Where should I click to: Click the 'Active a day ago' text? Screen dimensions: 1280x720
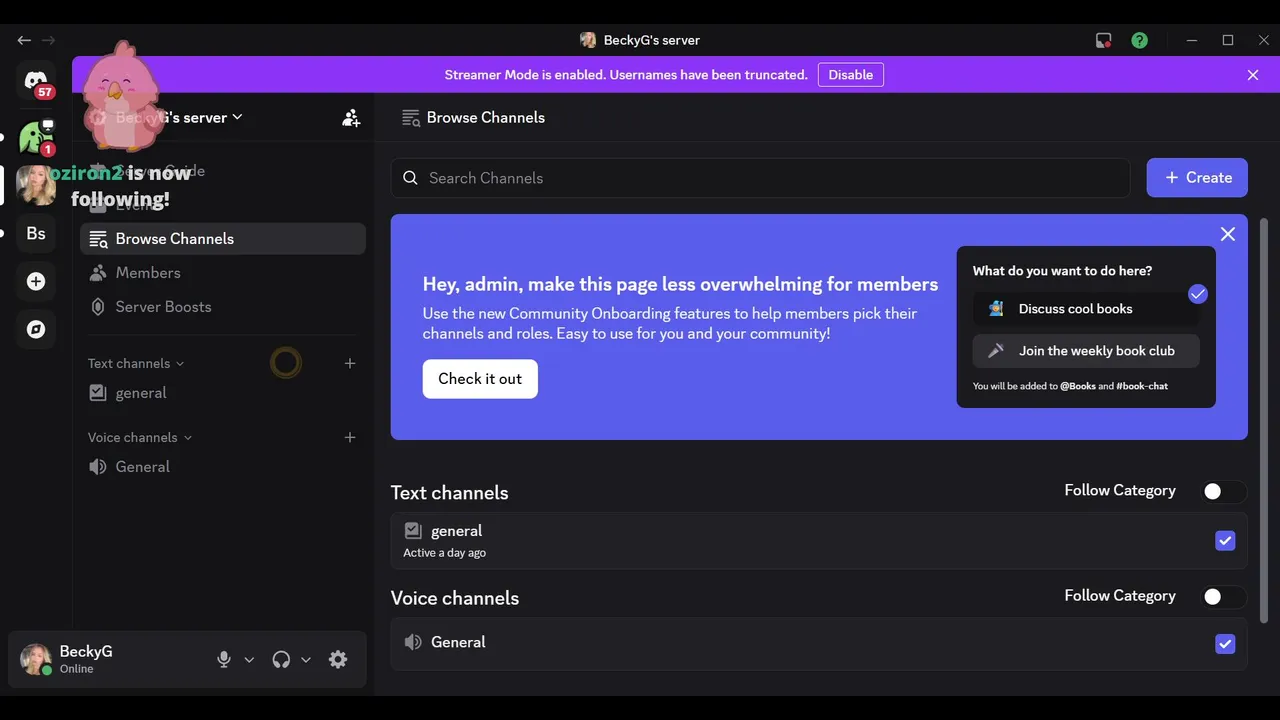click(x=445, y=553)
